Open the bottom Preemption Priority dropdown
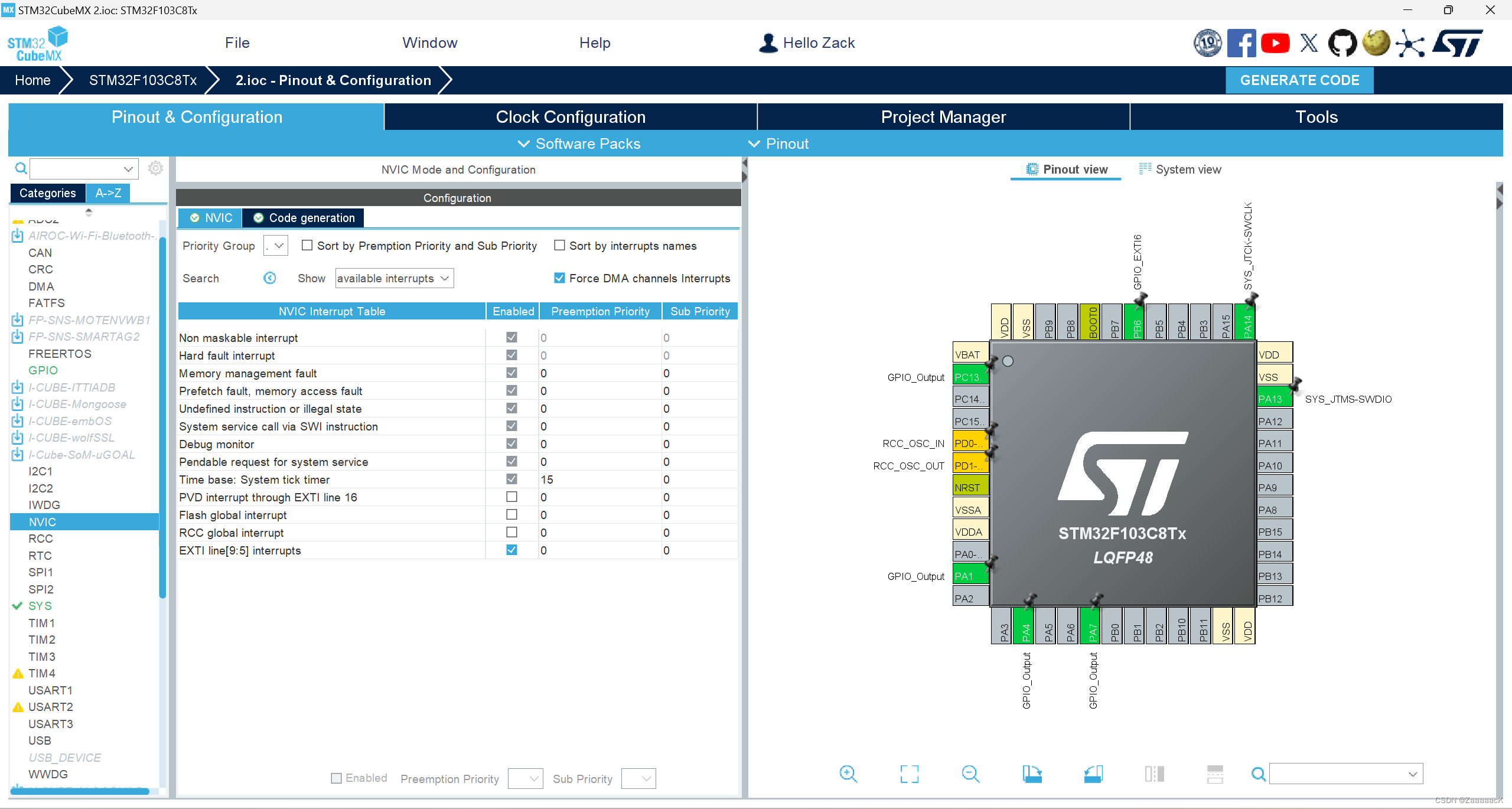The height and width of the screenshot is (809, 1512). 526,778
